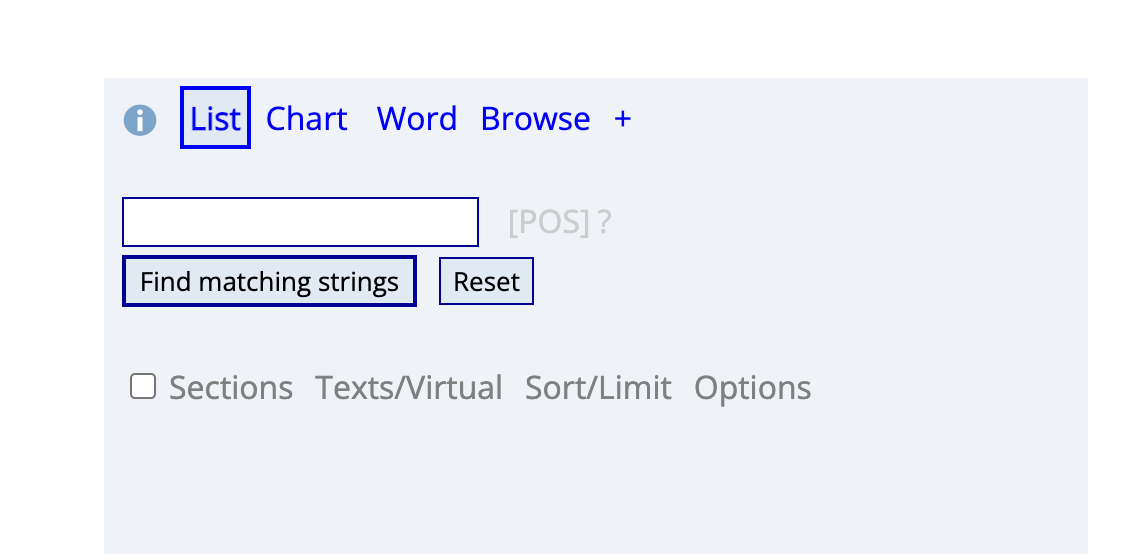The image size is (1132, 554).
Task: Open the Options section
Action: click(x=752, y=388)
